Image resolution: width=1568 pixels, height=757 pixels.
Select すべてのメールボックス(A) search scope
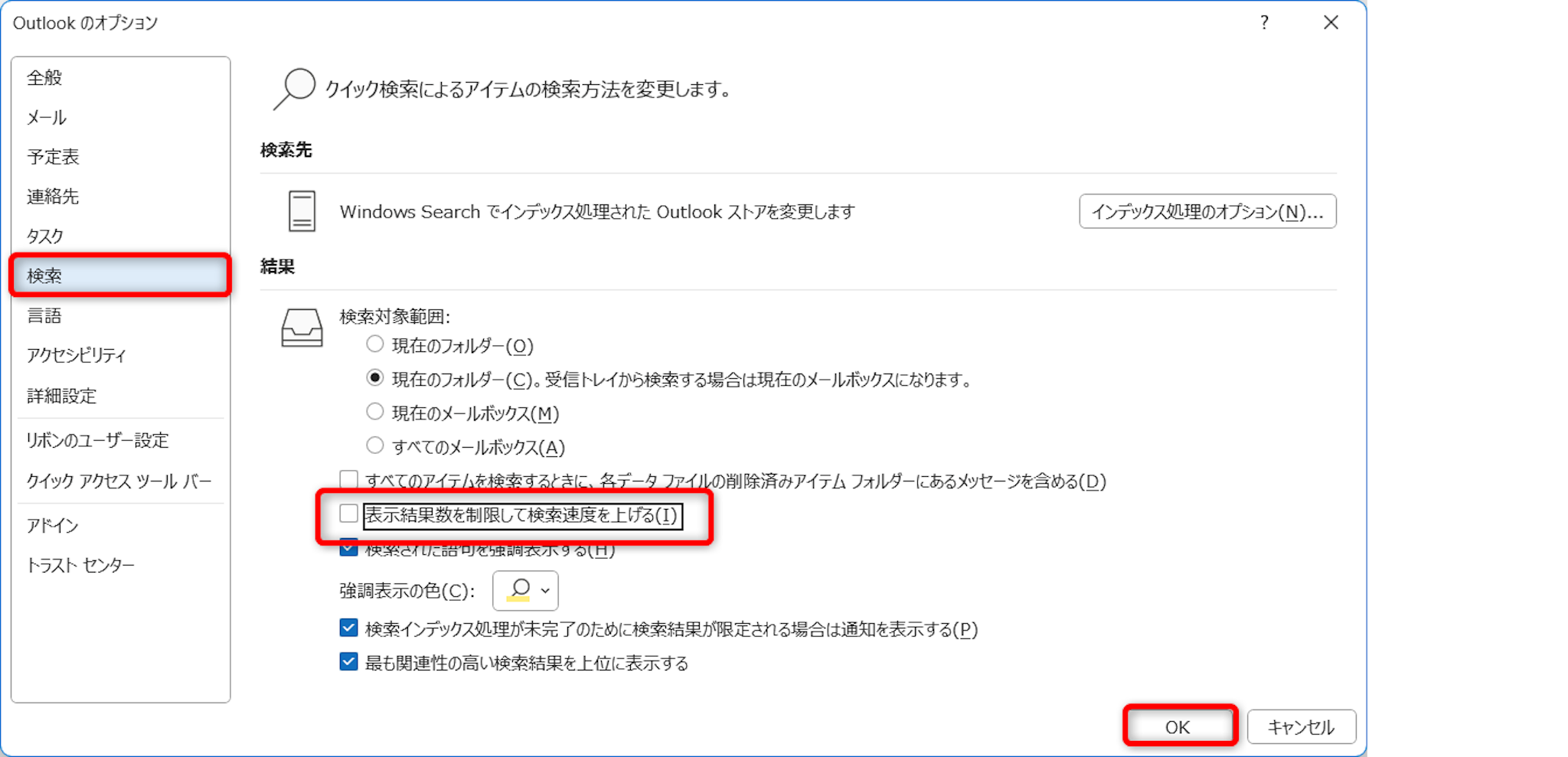pyautogui.click(x=374, y=445)
